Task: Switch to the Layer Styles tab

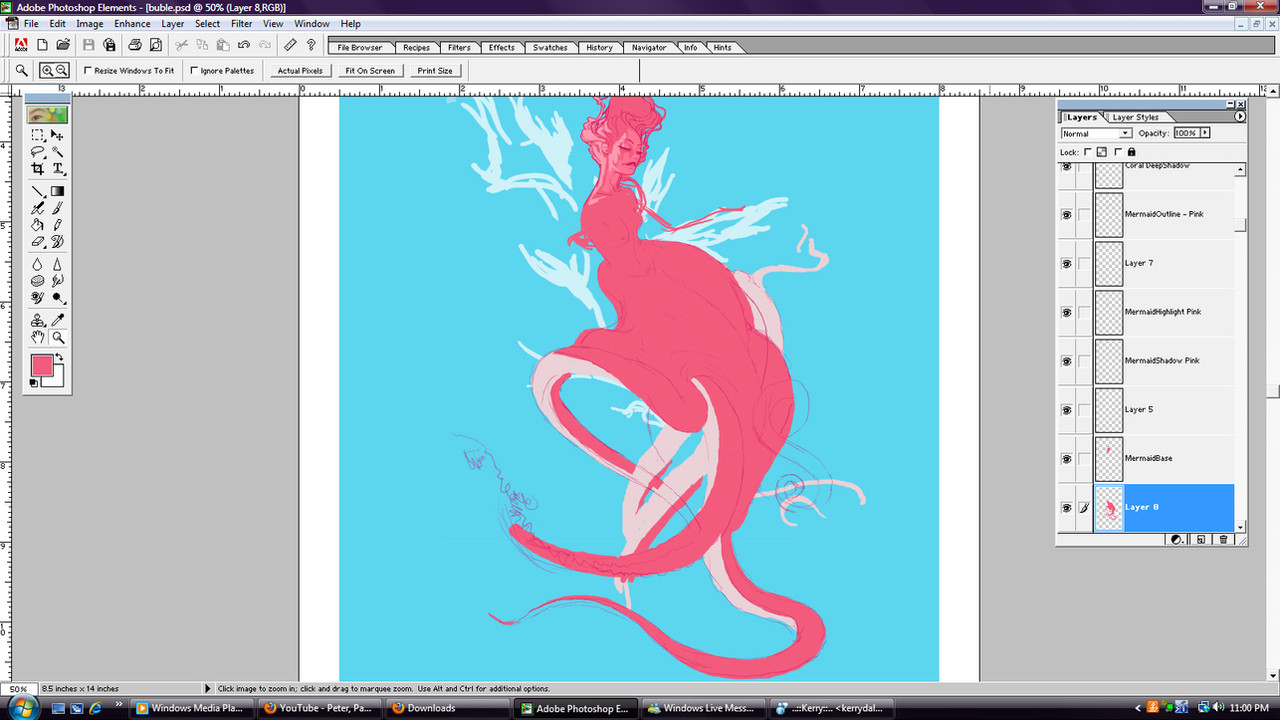Action: (1135, 117)
